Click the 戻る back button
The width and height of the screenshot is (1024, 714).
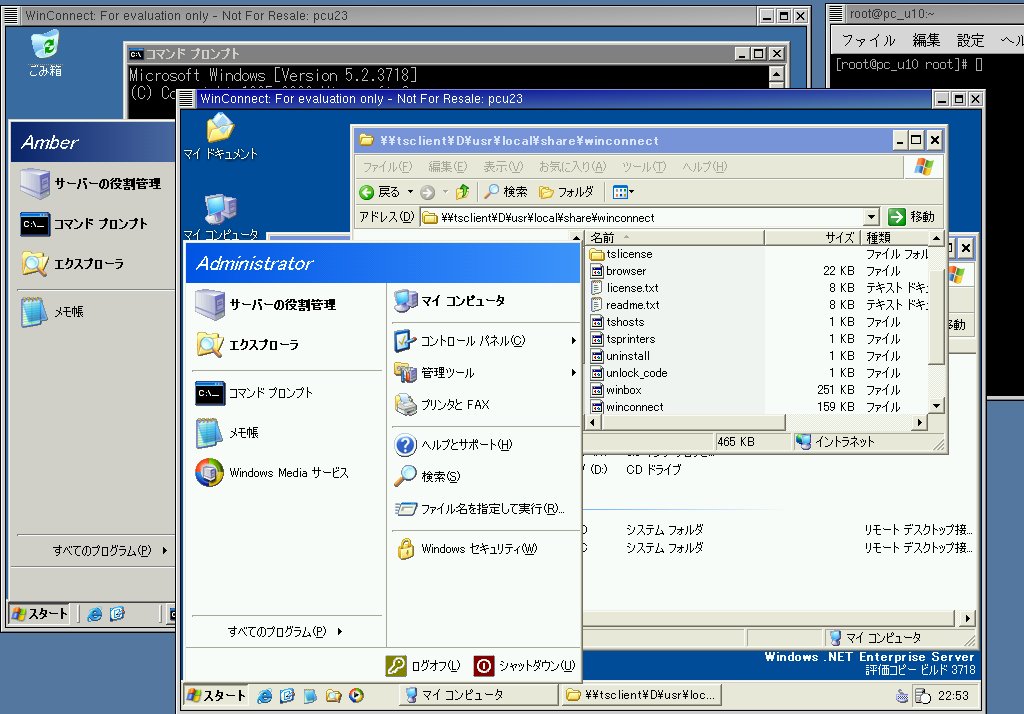380,191
